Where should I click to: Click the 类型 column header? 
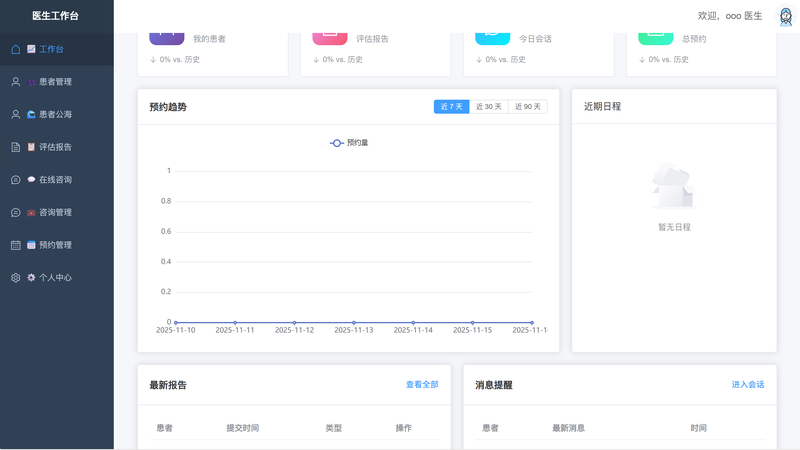point(334,428)
